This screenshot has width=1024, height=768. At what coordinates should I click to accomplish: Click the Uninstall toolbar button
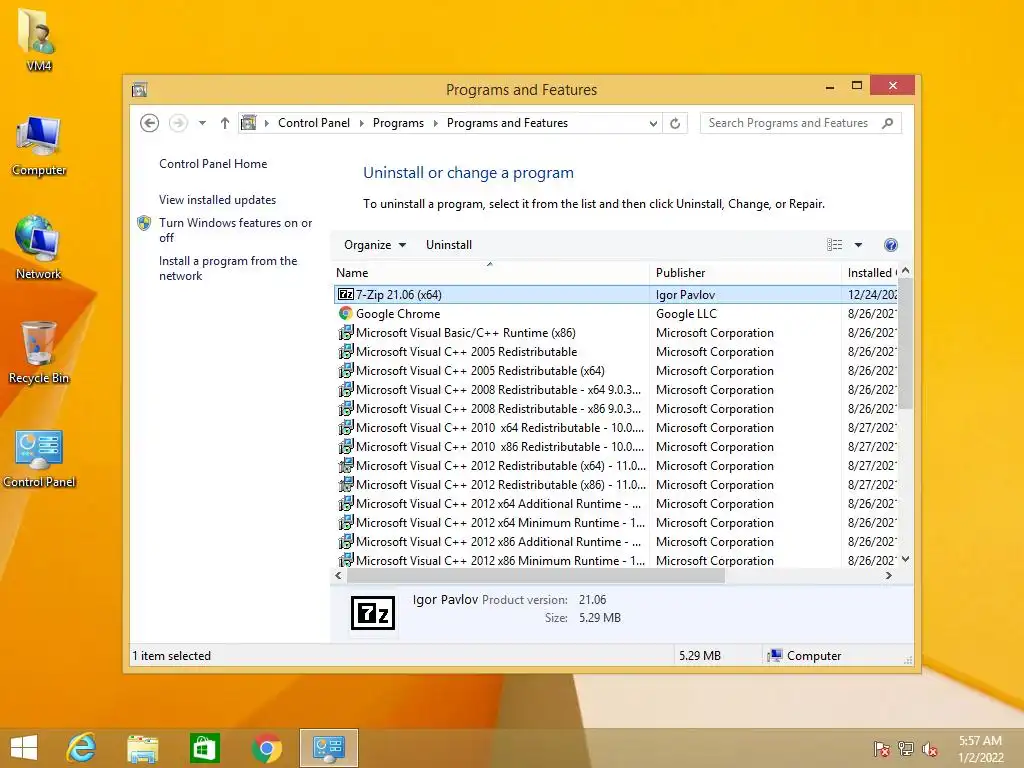[x=449, y=245]
